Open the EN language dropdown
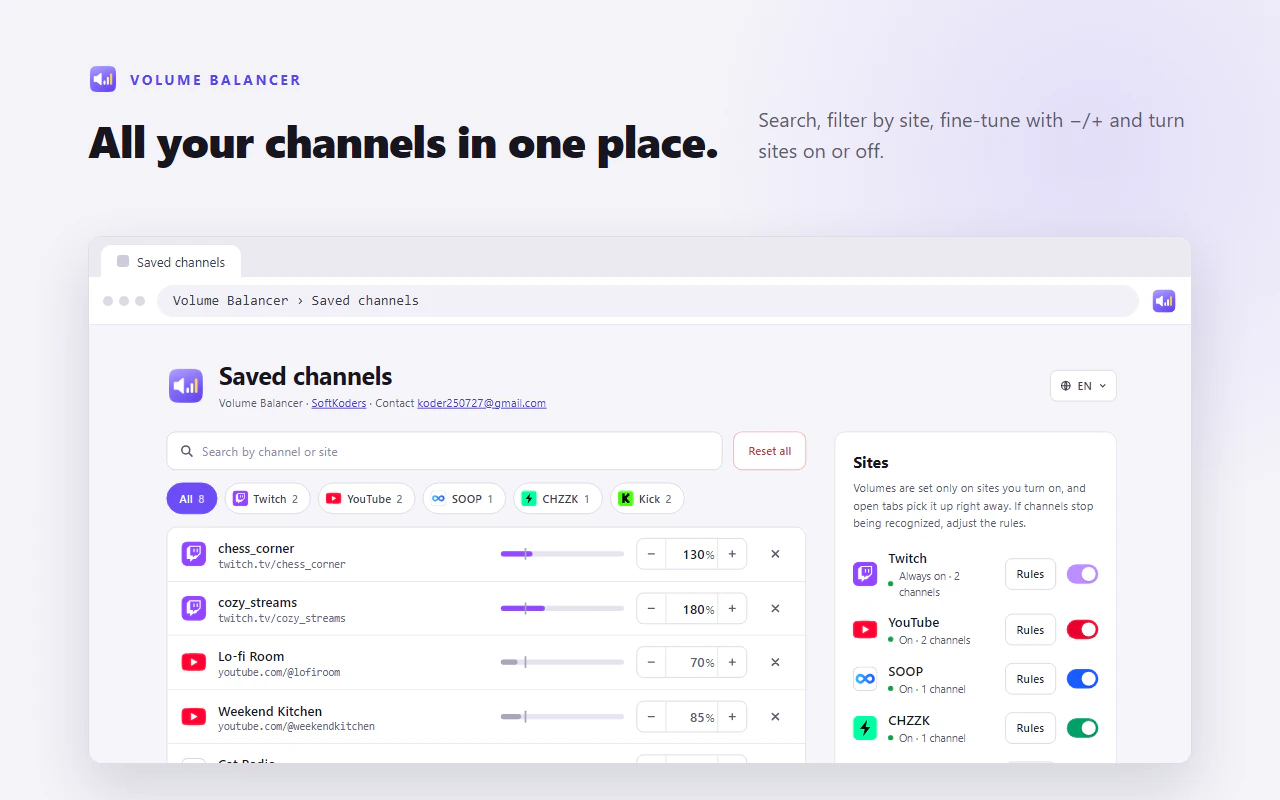The image size is (1280, 800). [x=1083, y=386]
